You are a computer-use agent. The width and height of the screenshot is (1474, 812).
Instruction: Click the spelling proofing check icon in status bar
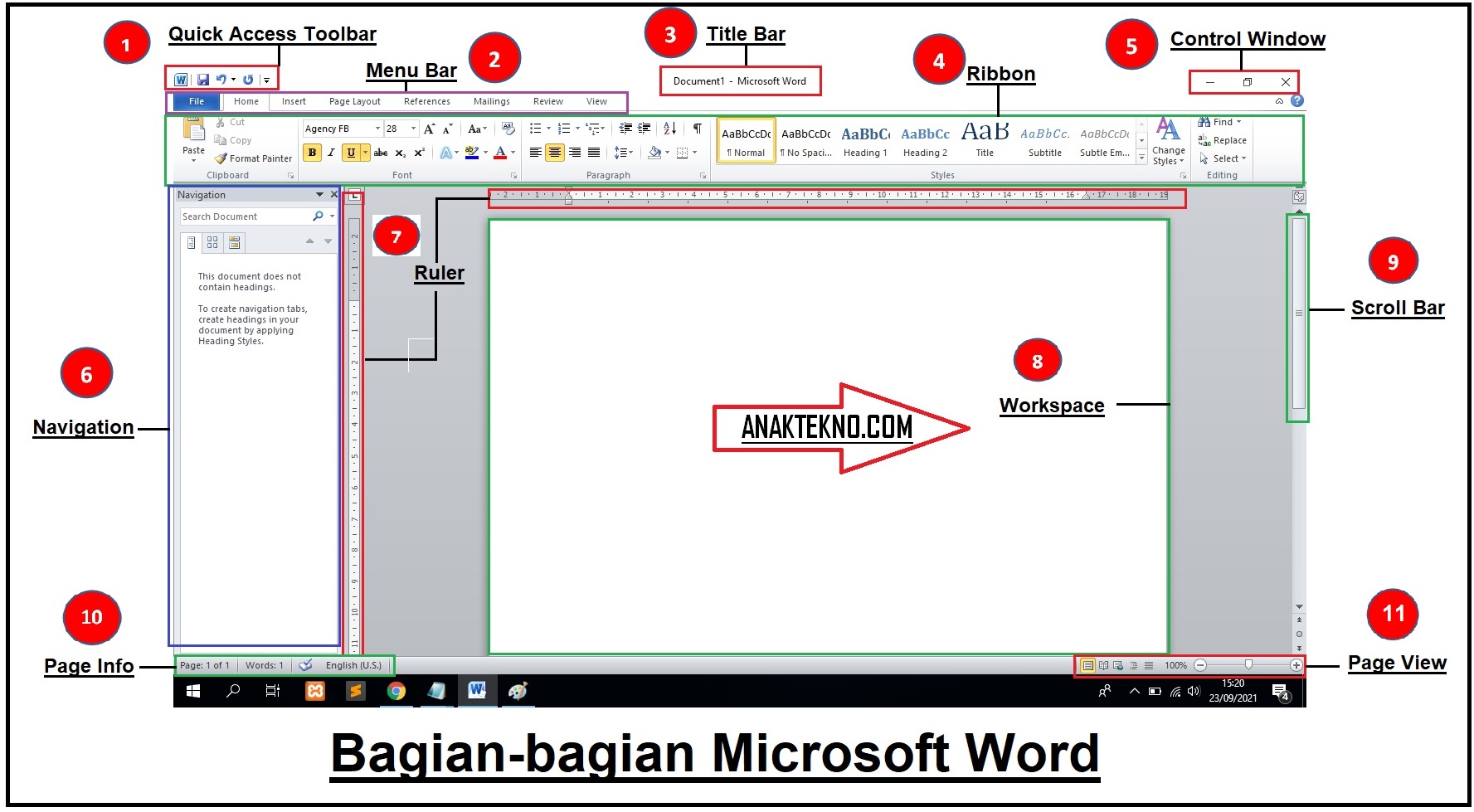(305, 665)
